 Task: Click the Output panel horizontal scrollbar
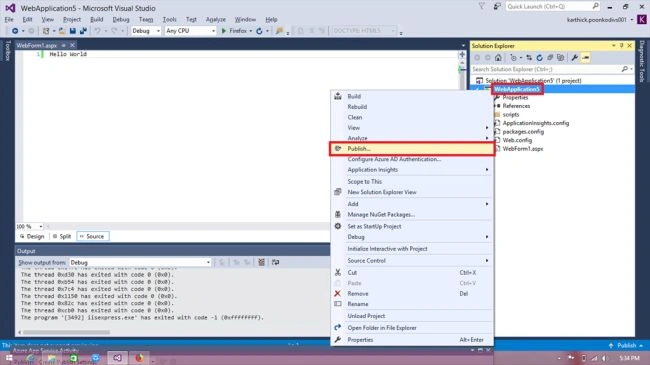[x=66, y=332]
